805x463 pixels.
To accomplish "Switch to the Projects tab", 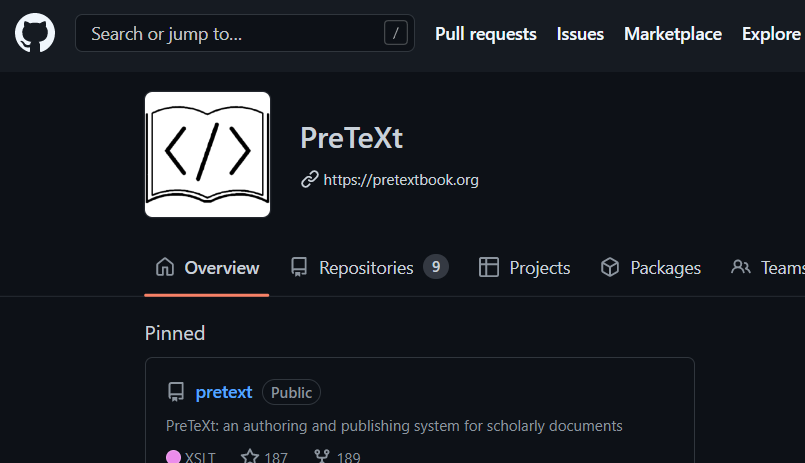I will click(x=525, y=268).
